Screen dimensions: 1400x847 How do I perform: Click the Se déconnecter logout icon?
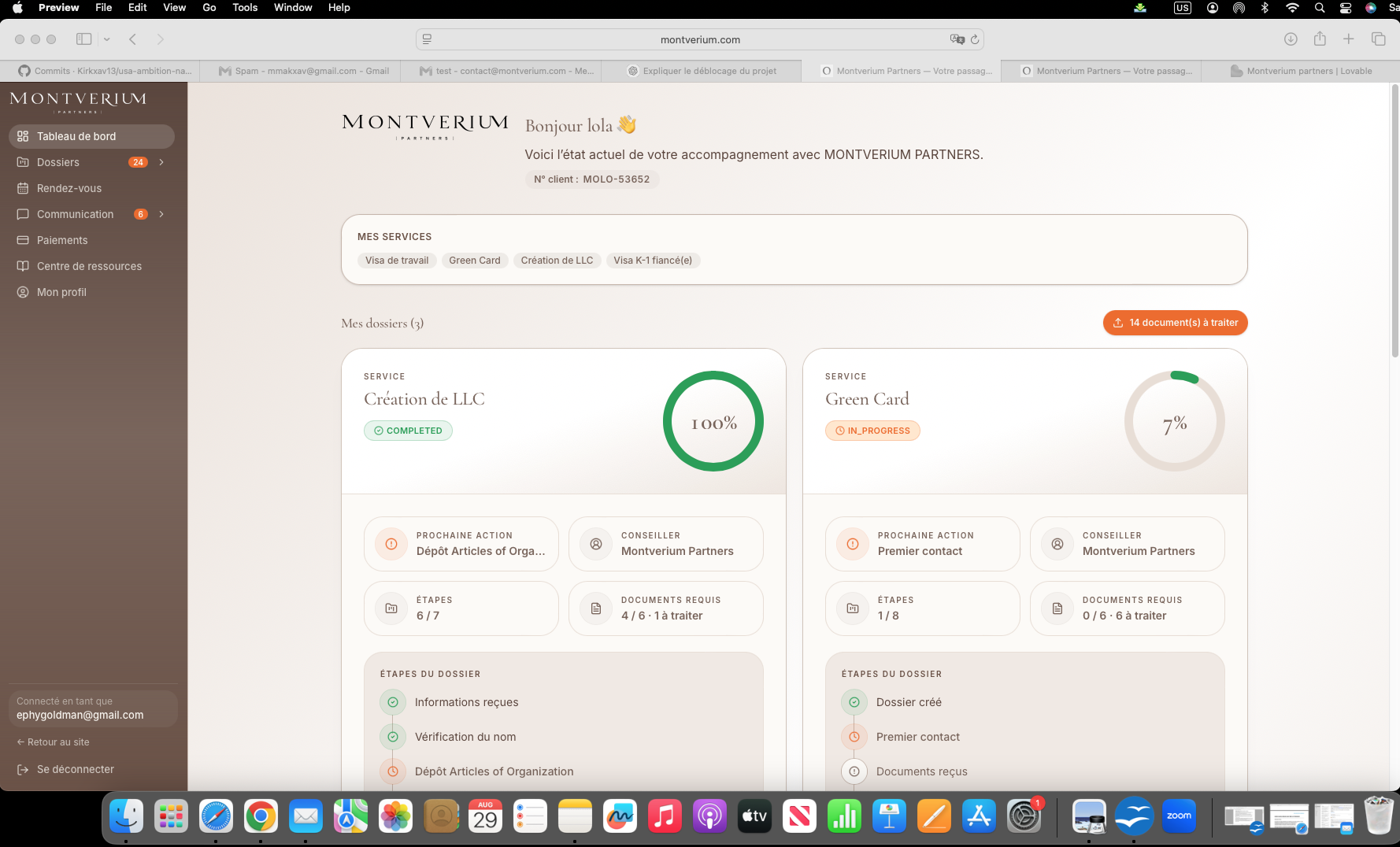(23, 769)
